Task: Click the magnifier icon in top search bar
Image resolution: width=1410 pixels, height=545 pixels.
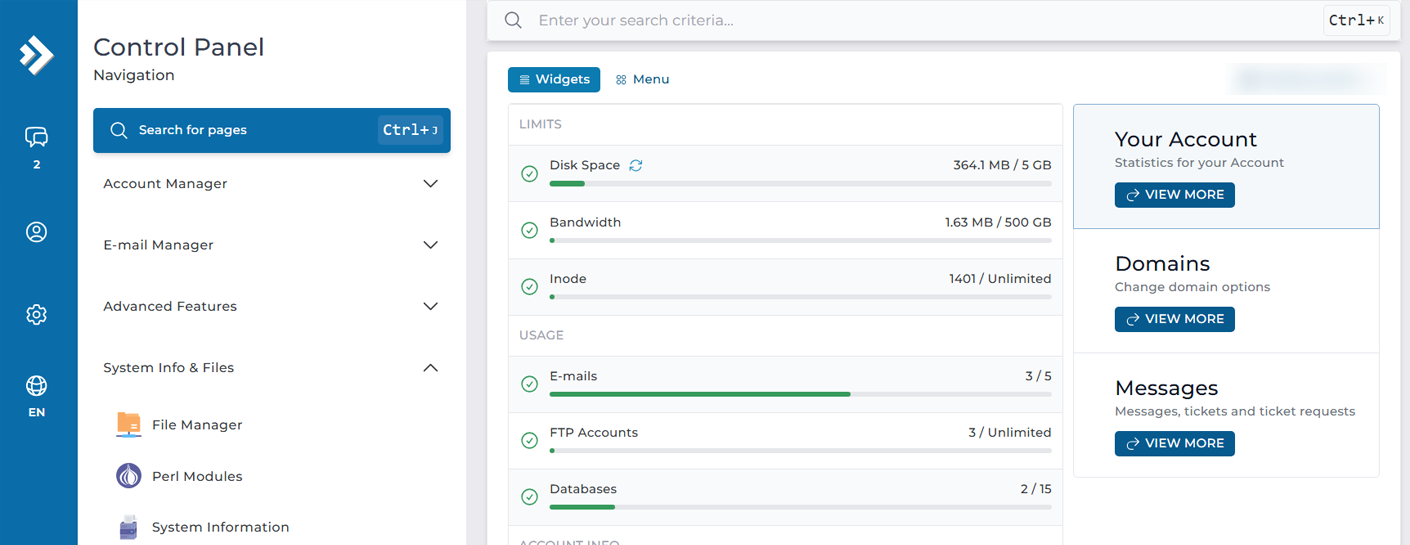Action: coord(513,20)
